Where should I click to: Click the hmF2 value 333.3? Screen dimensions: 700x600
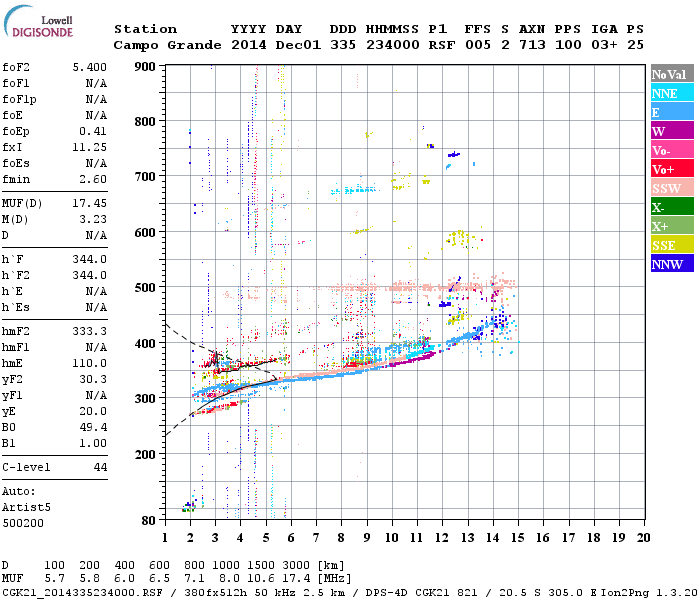pos(90,331)
